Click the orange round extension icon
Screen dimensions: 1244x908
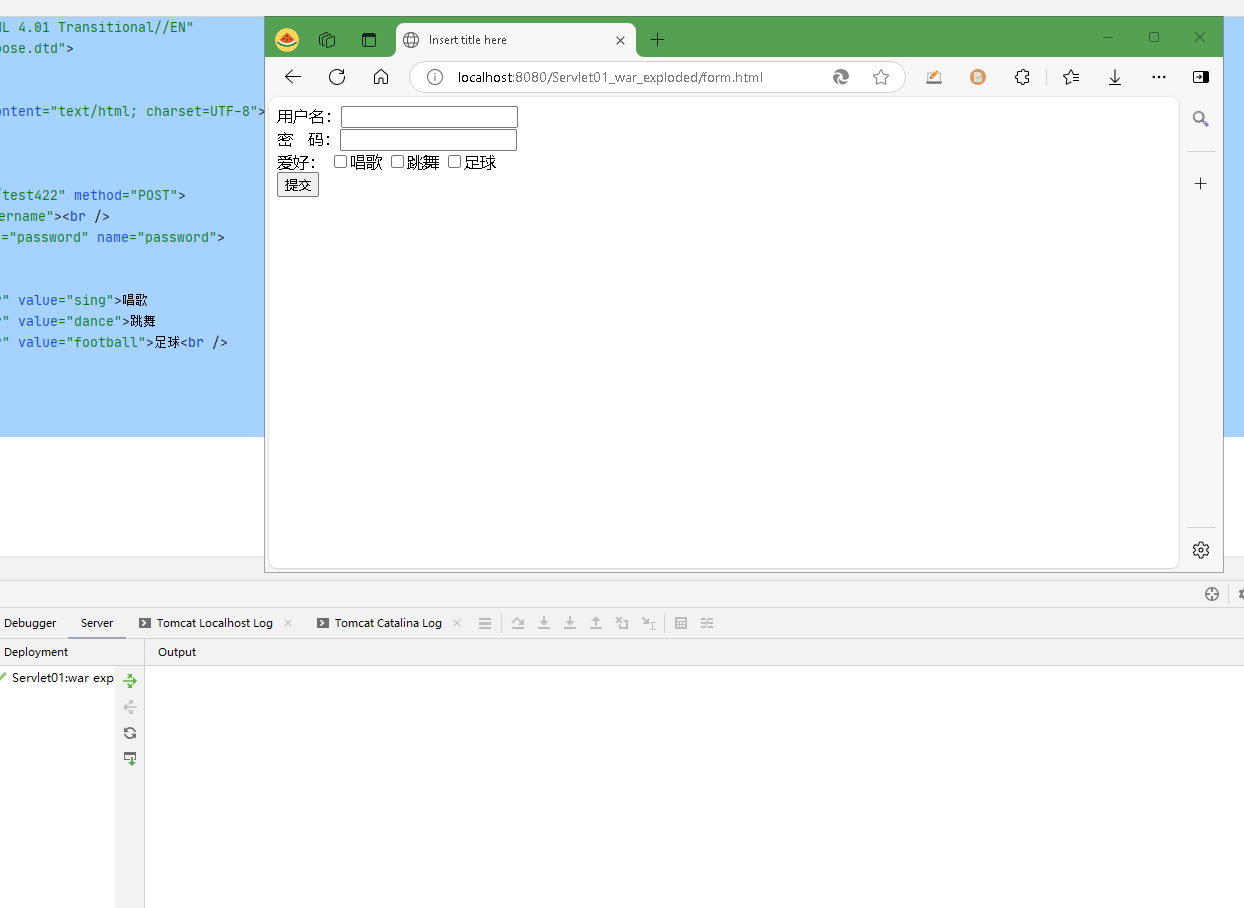click(x=978, y=77)
